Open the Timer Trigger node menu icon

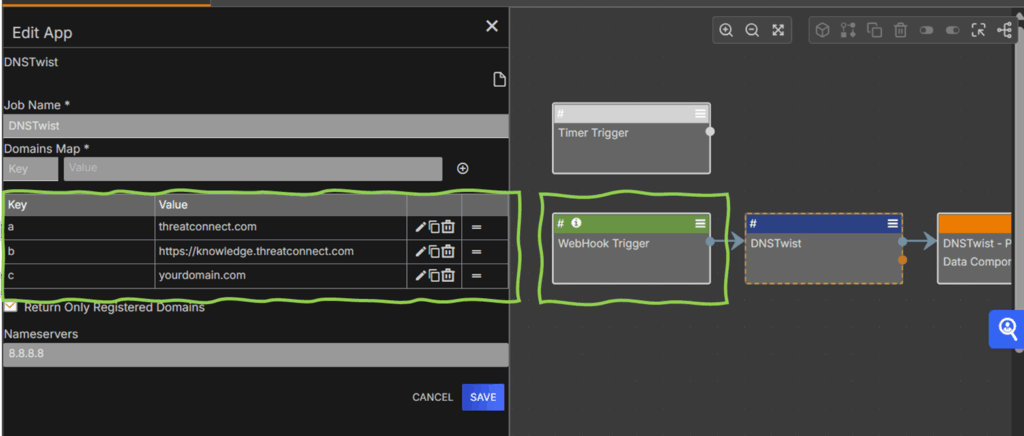700,114
